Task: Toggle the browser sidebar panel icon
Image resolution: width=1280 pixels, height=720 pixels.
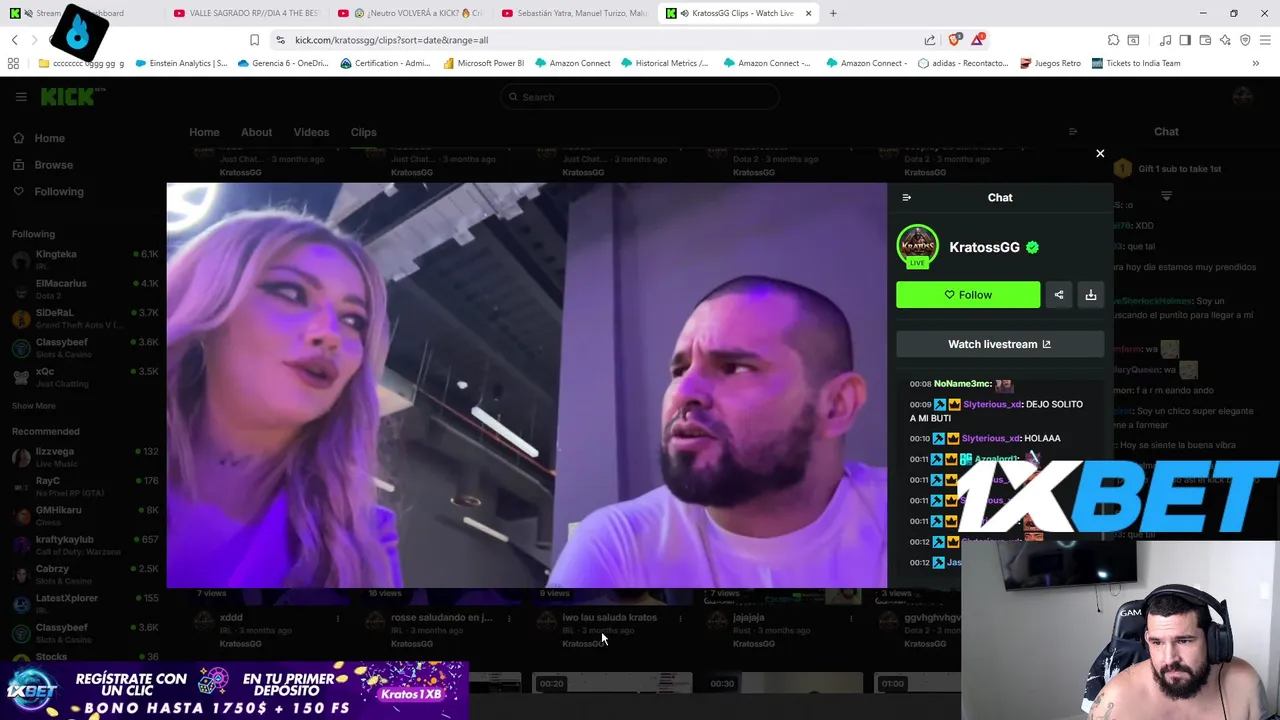Action: point(1185,40)
